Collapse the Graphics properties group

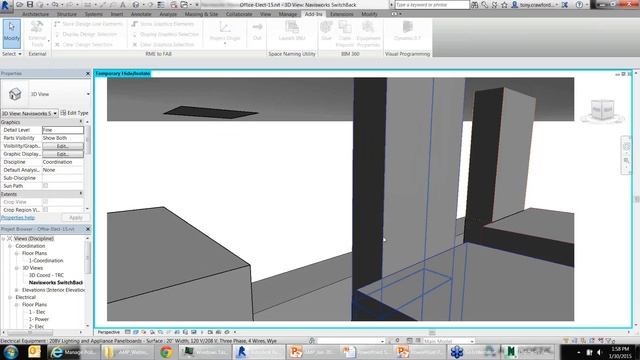80,122
